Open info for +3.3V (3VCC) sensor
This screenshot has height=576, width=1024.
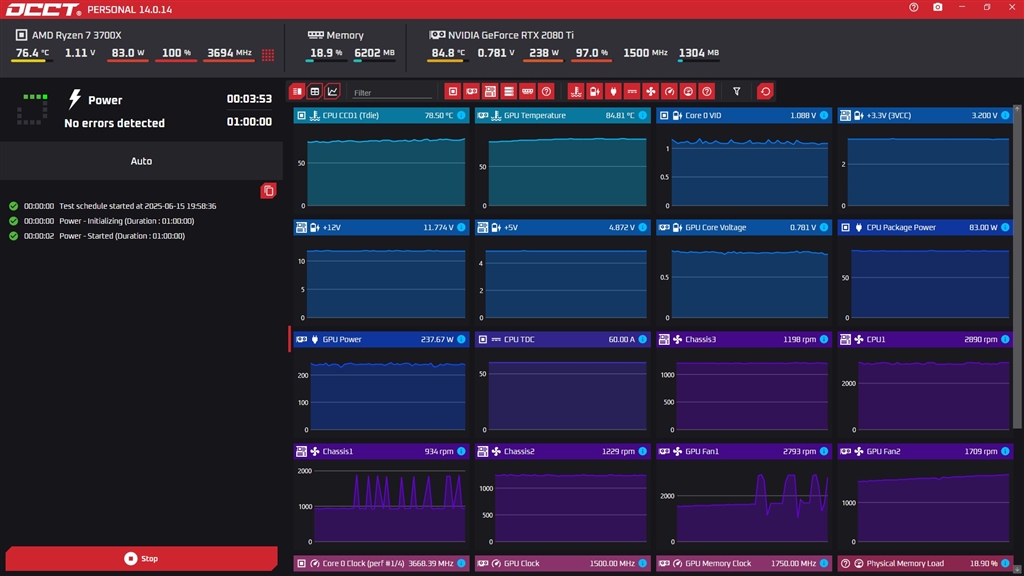pyautogui.click(x=1005, y=116)
